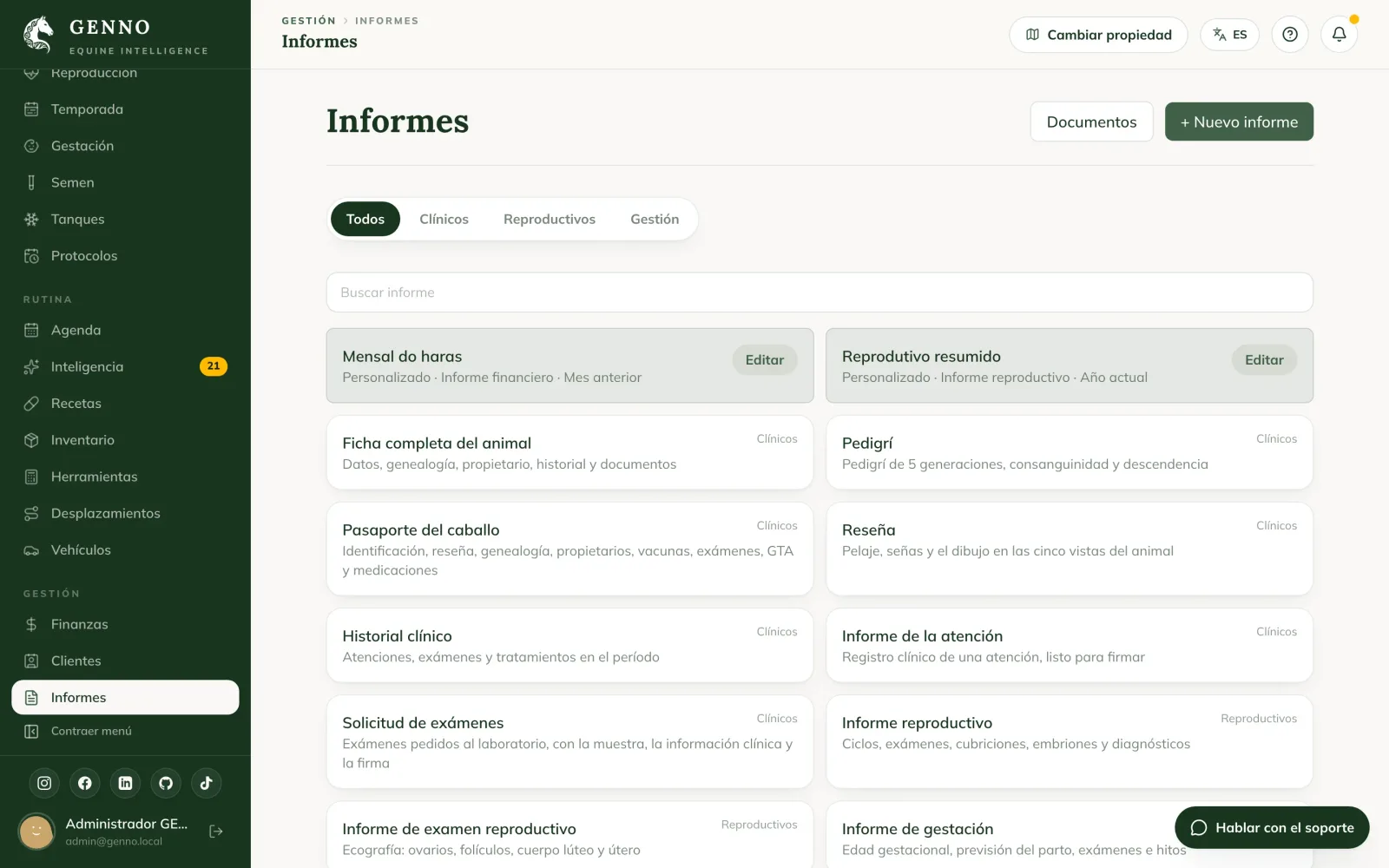
Task: Click the Tanques snowflake sidebar icon
Action: tap(31, 220)
